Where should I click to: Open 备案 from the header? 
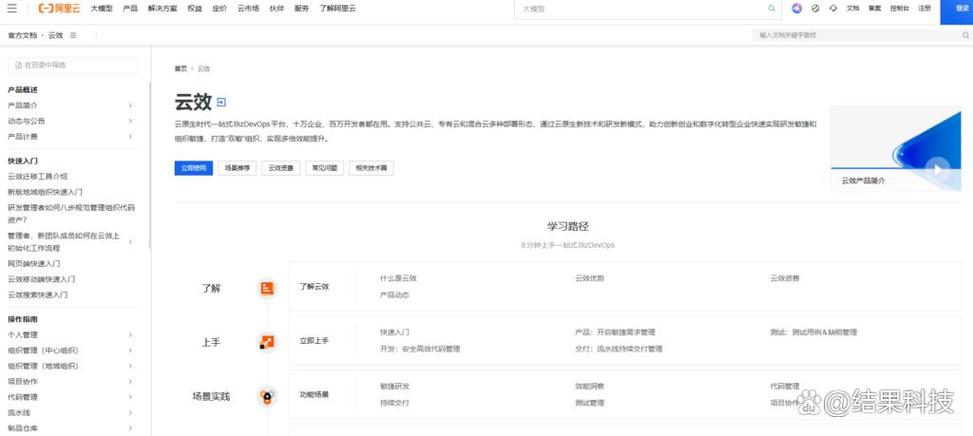pos(874,9)
